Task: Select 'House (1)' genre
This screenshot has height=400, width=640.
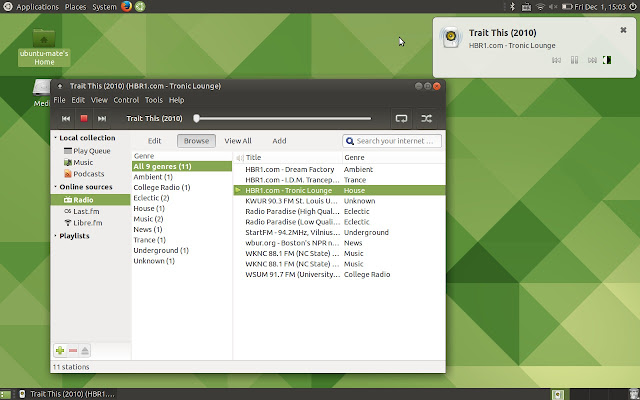Action: 182,209
